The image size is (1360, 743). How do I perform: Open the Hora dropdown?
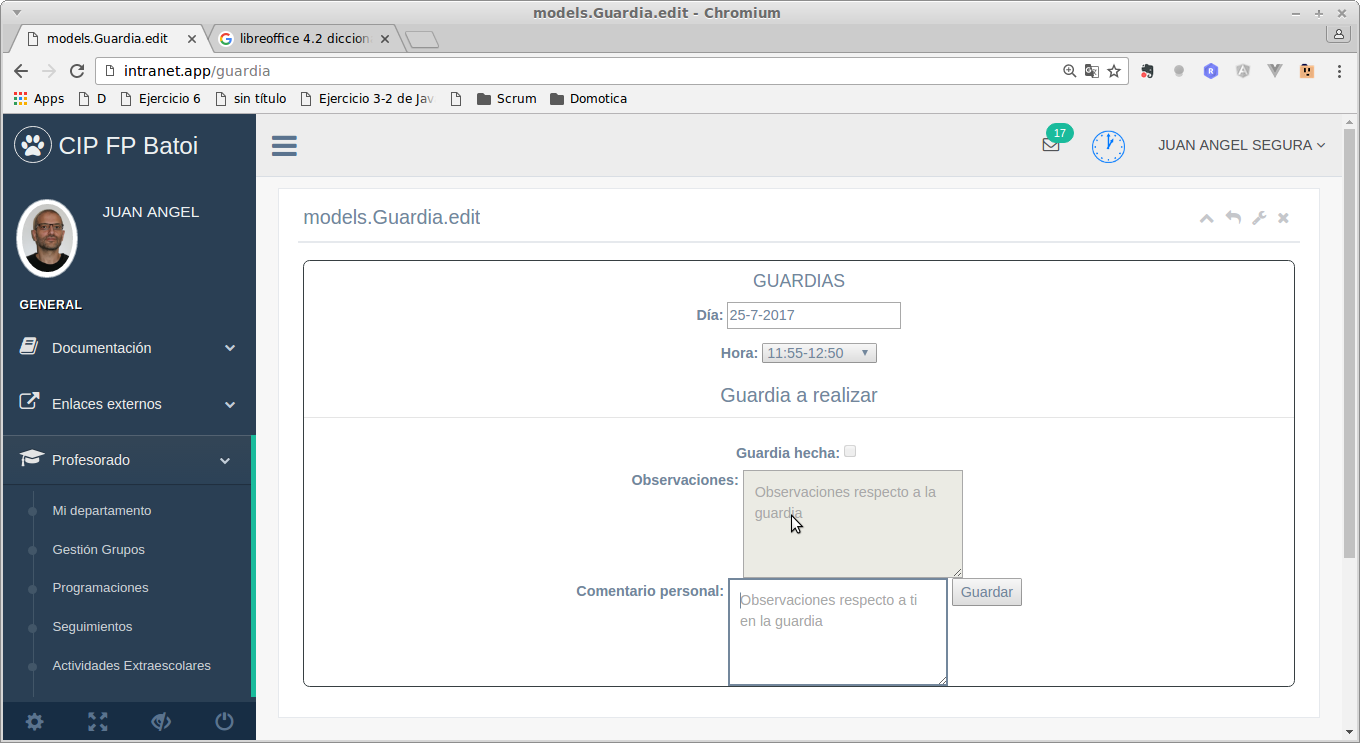(x=819, y=353)
